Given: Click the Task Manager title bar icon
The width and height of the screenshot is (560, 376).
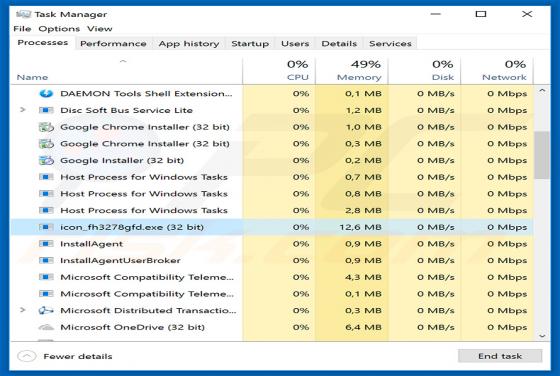Looking at the screenshot, I should (24, 14).
